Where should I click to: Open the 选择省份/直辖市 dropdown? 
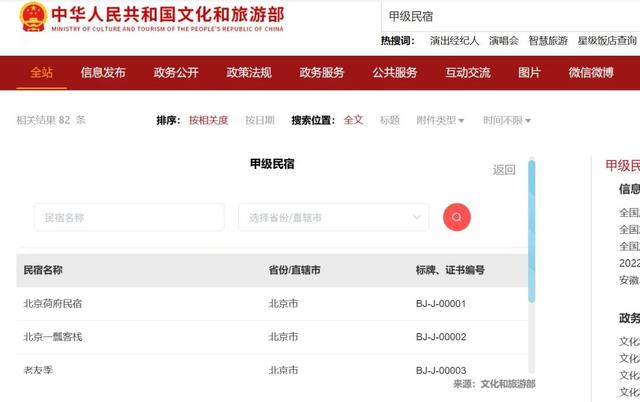(x=333, y=218)
